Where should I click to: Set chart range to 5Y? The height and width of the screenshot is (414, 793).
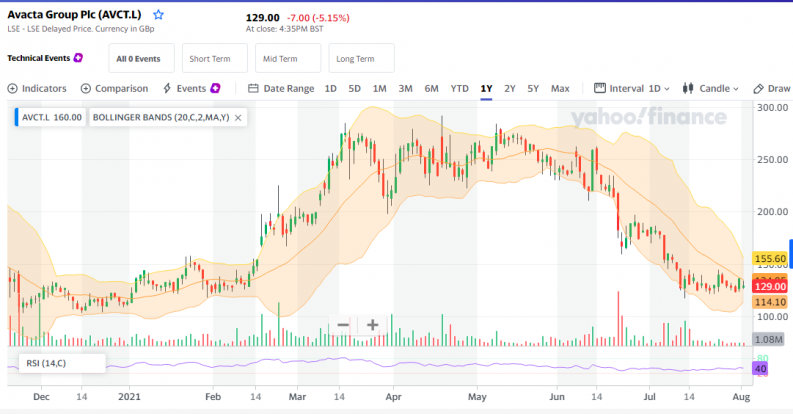tap(533, 88)
